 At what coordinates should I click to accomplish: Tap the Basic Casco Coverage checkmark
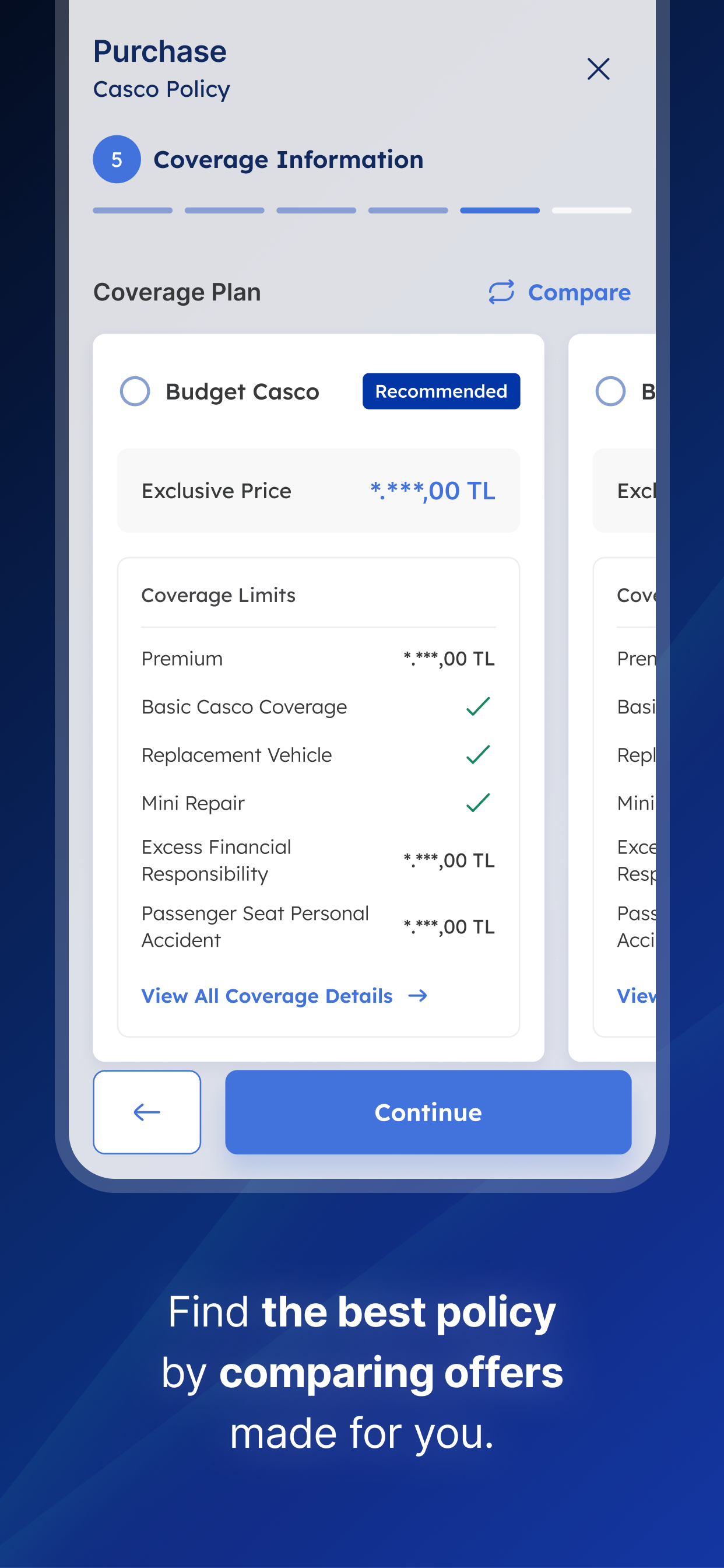pos(477,706)
